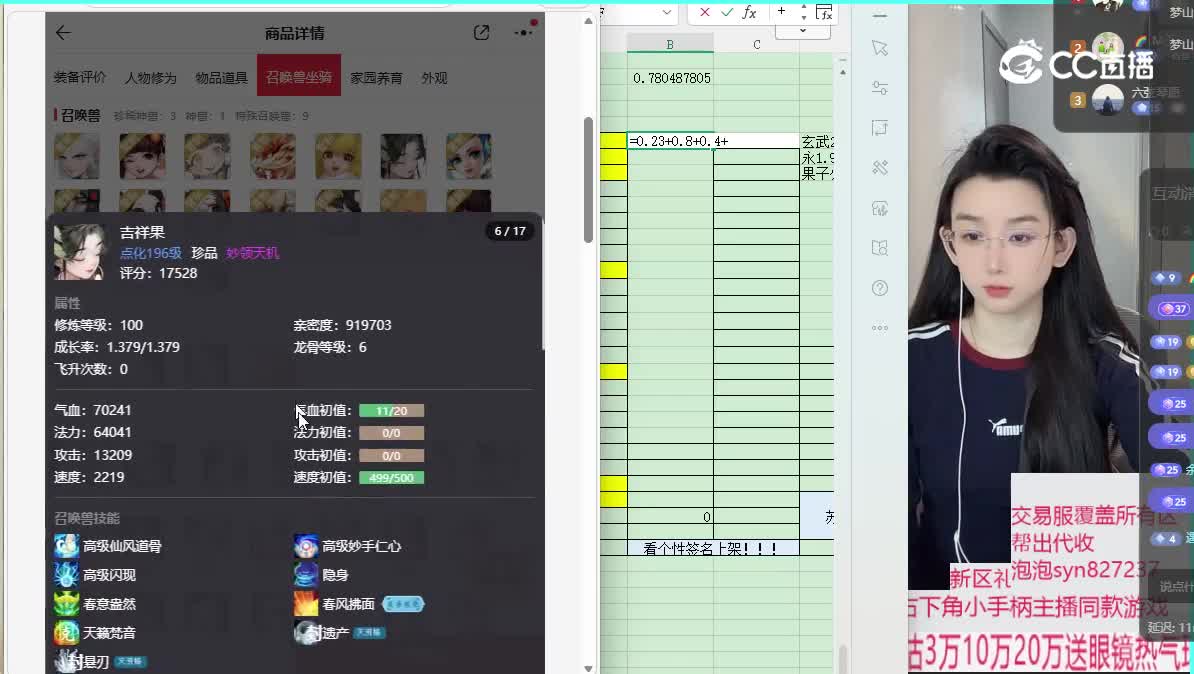Open the three-dot more menu with red dot
The width and height of the screenshot is (1194, 674).
point(524,32)
